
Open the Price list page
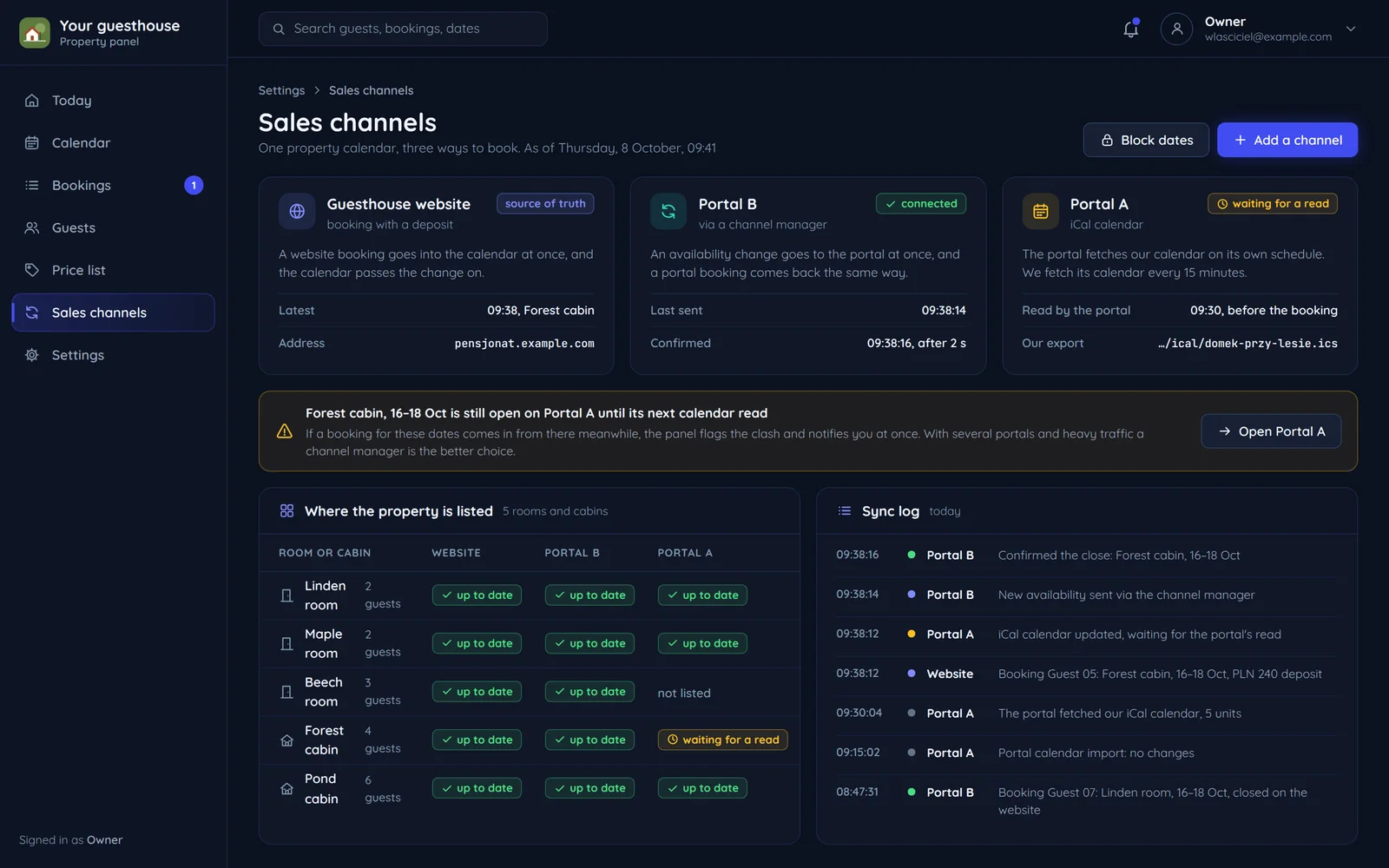point(113,271)
